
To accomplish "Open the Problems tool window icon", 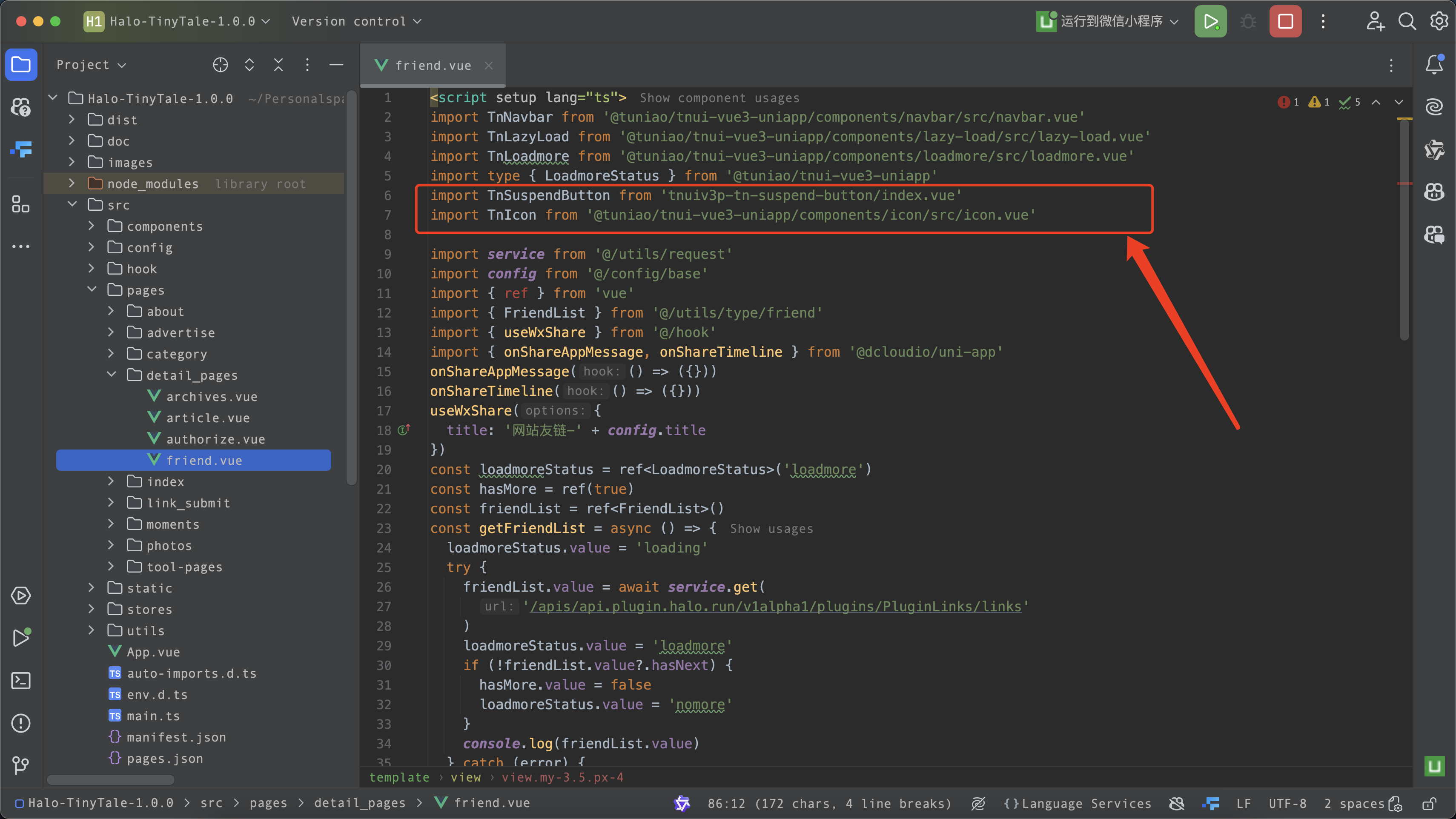I will pos(21,723).
